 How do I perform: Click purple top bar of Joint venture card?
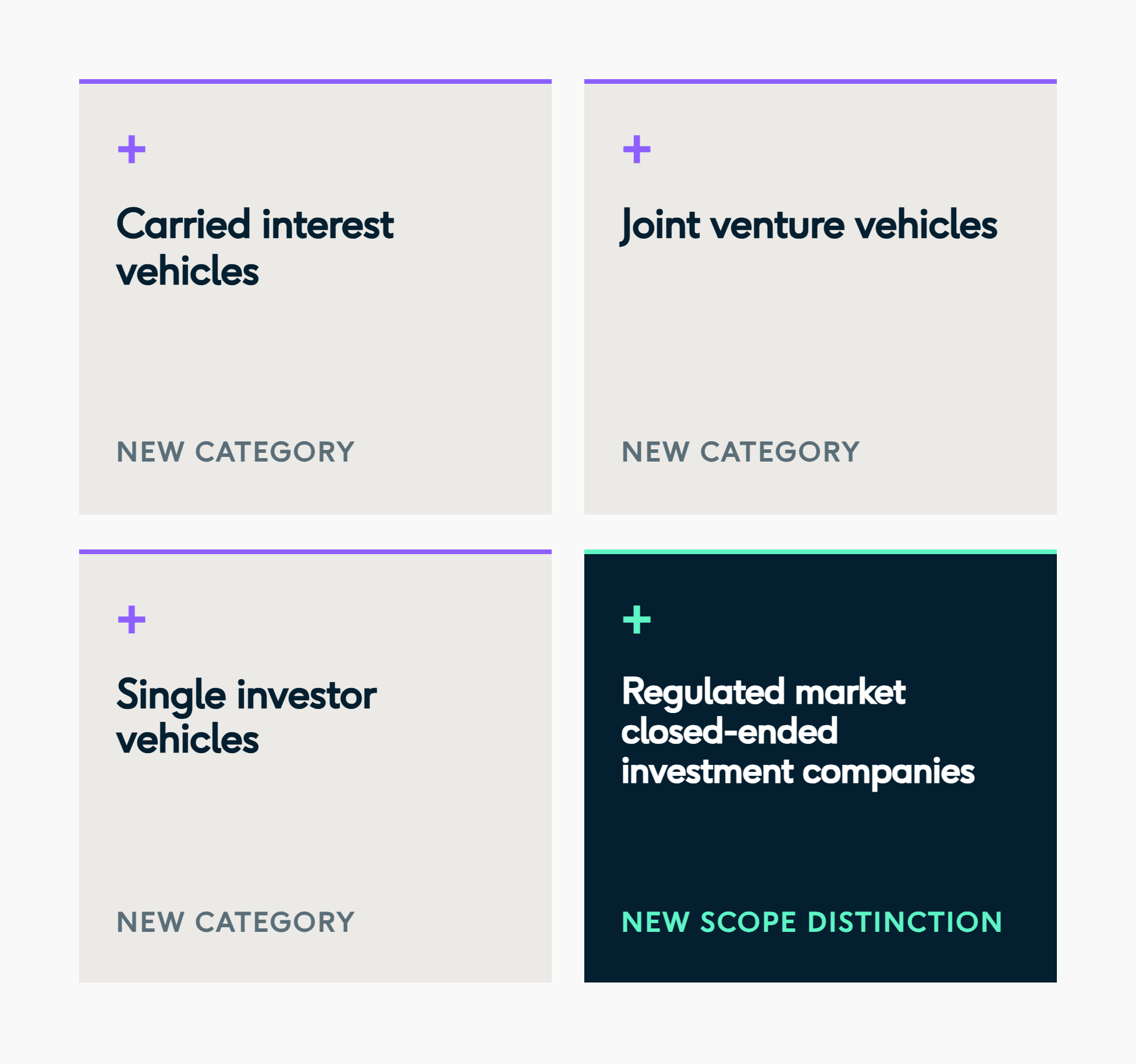tap(821, 81)
